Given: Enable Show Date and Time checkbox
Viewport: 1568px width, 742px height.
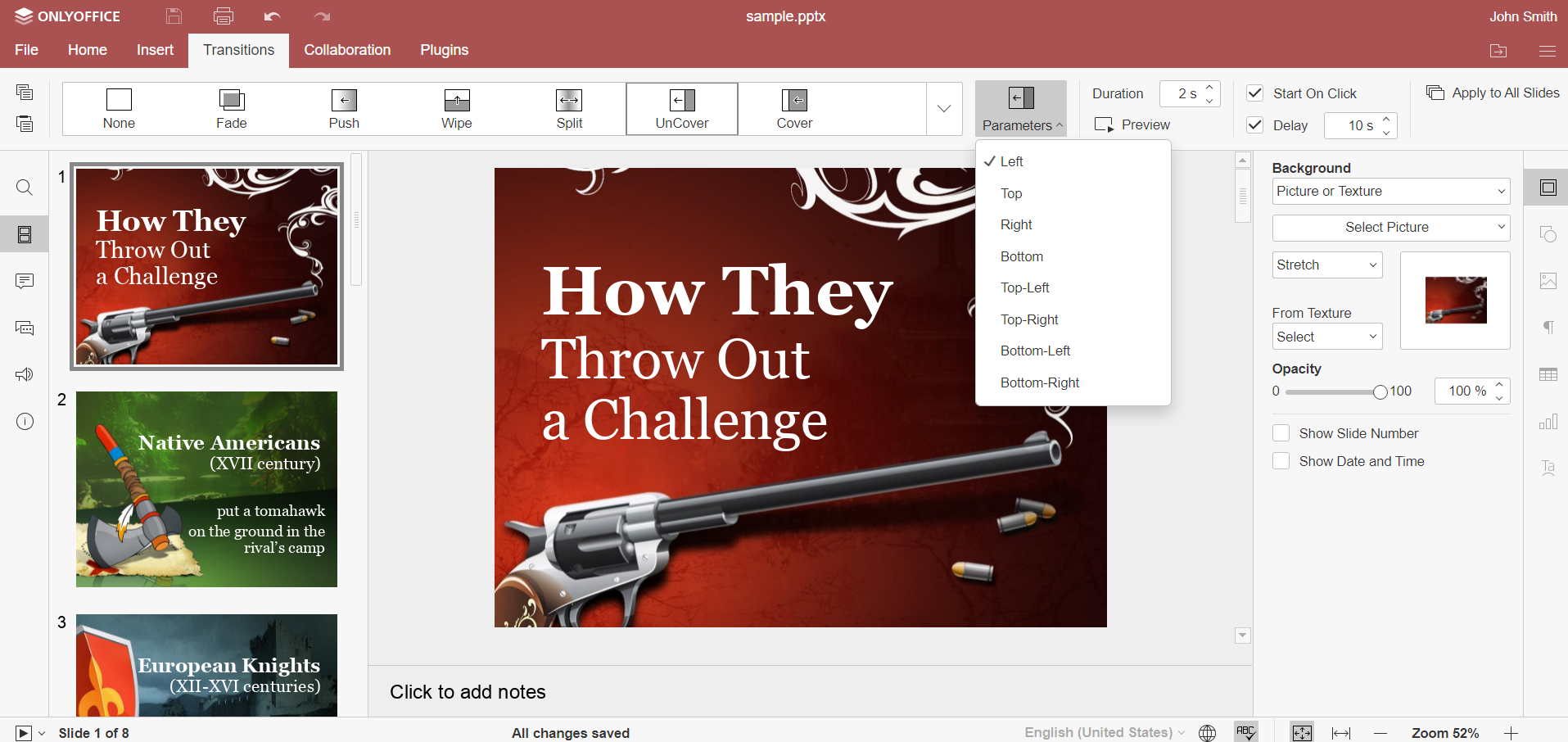Looking at the screenshot, I should point(1281,461).
